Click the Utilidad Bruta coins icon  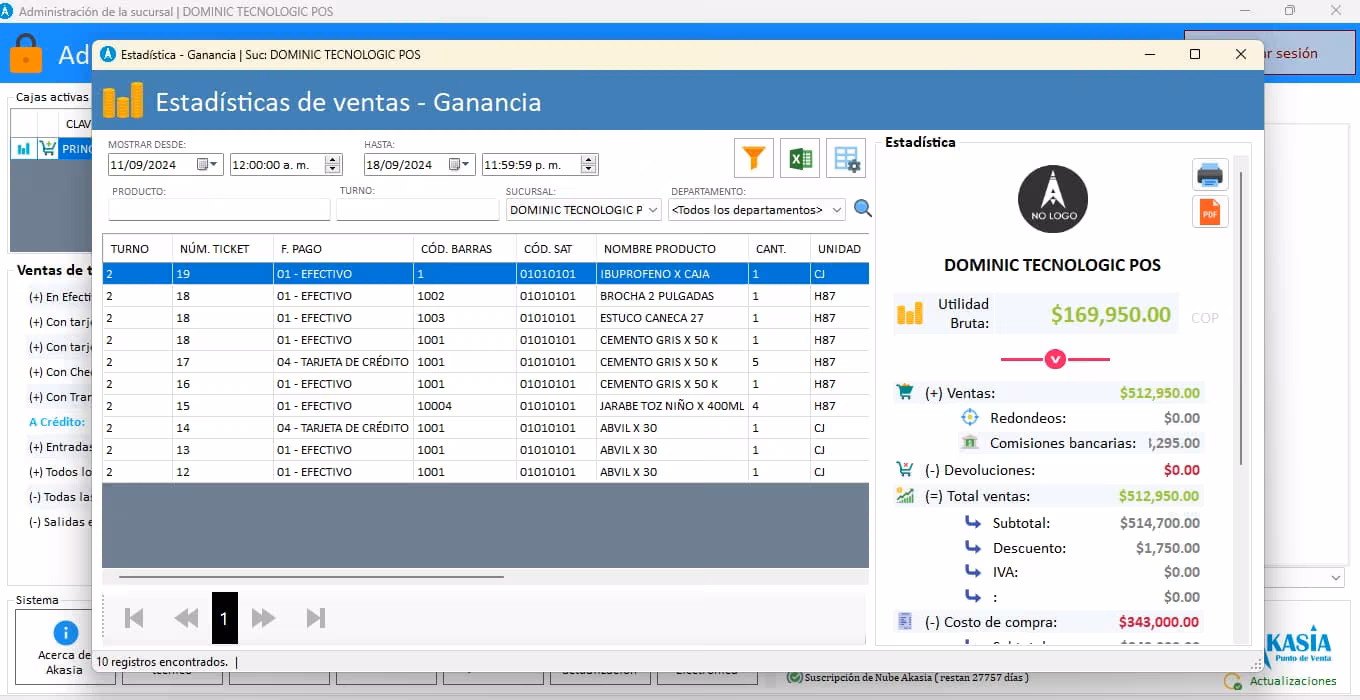909,314
